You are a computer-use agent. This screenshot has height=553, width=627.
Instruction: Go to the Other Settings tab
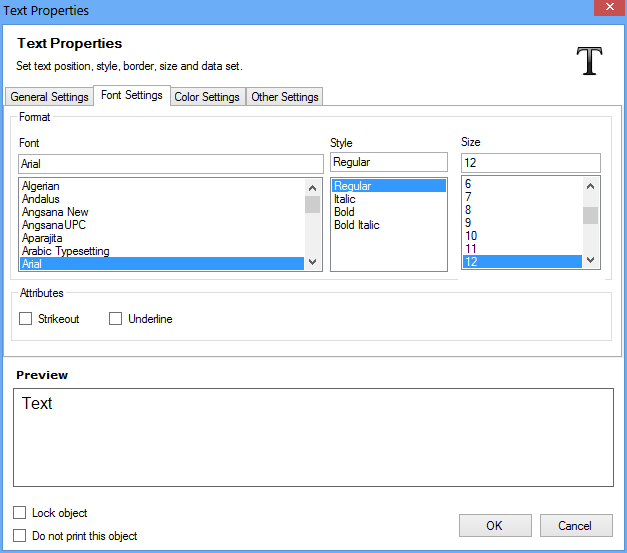[285, 97]
